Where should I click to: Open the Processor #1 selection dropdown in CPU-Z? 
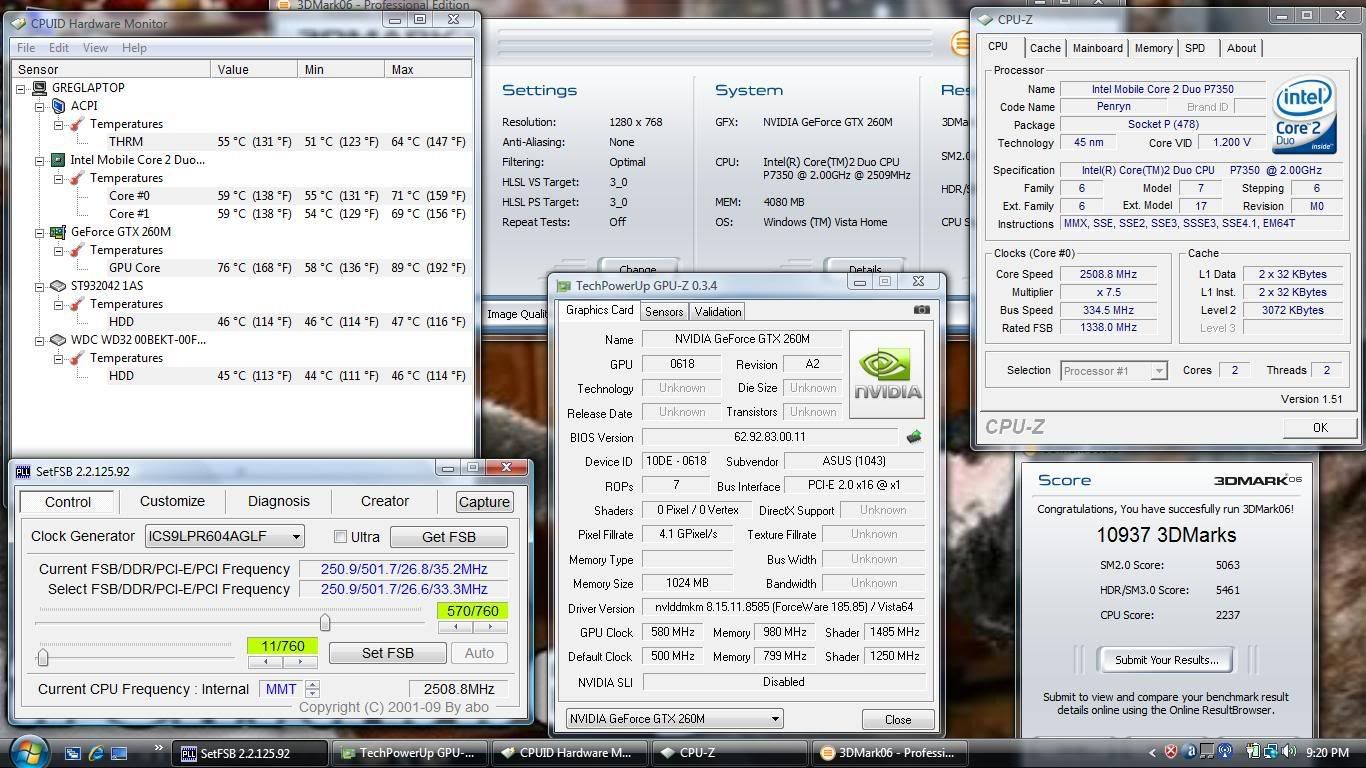[1159, 371]
